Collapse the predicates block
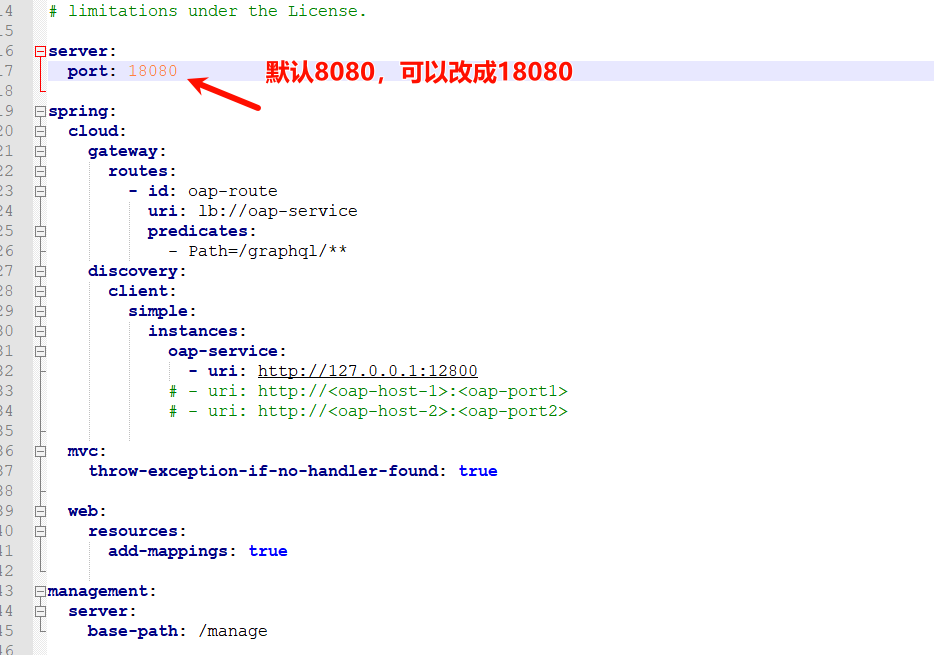The width and height of the screenshot is (934, 655). tap(40, 231)
